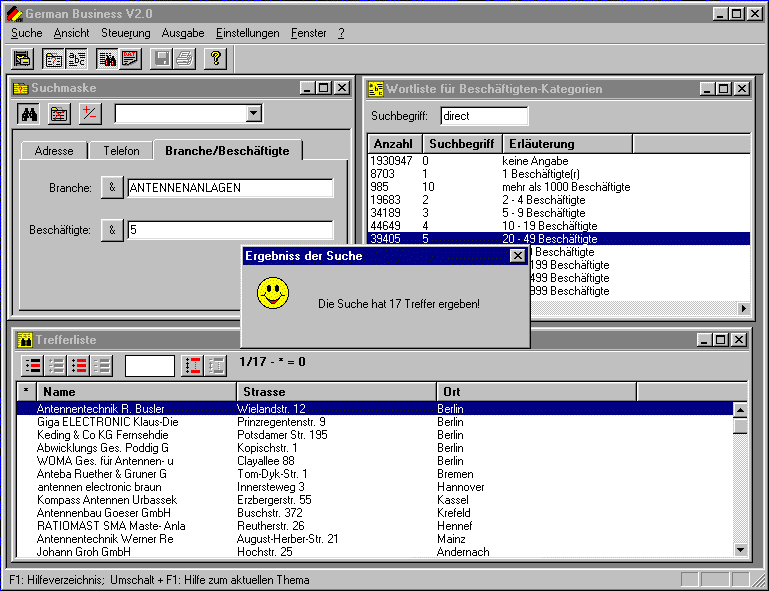Click the DAT notepad toolbar icon
Image resolution: width=769 pixels, height=591 pixels.
tap(129, 59)
